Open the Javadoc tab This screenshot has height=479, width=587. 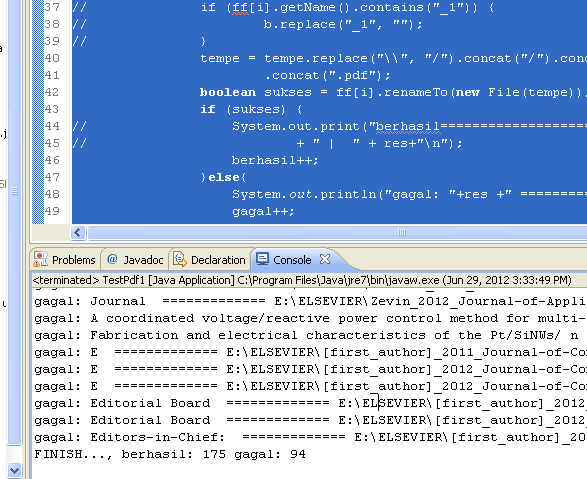(x=135, y=259)
